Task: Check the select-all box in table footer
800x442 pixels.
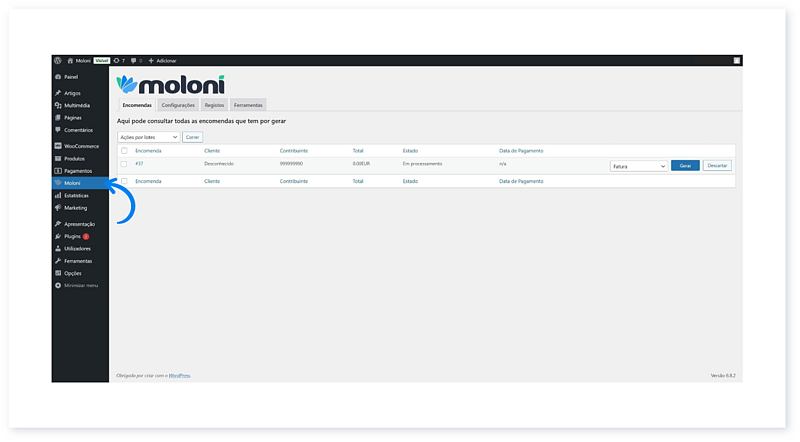Action: (124, 181)
